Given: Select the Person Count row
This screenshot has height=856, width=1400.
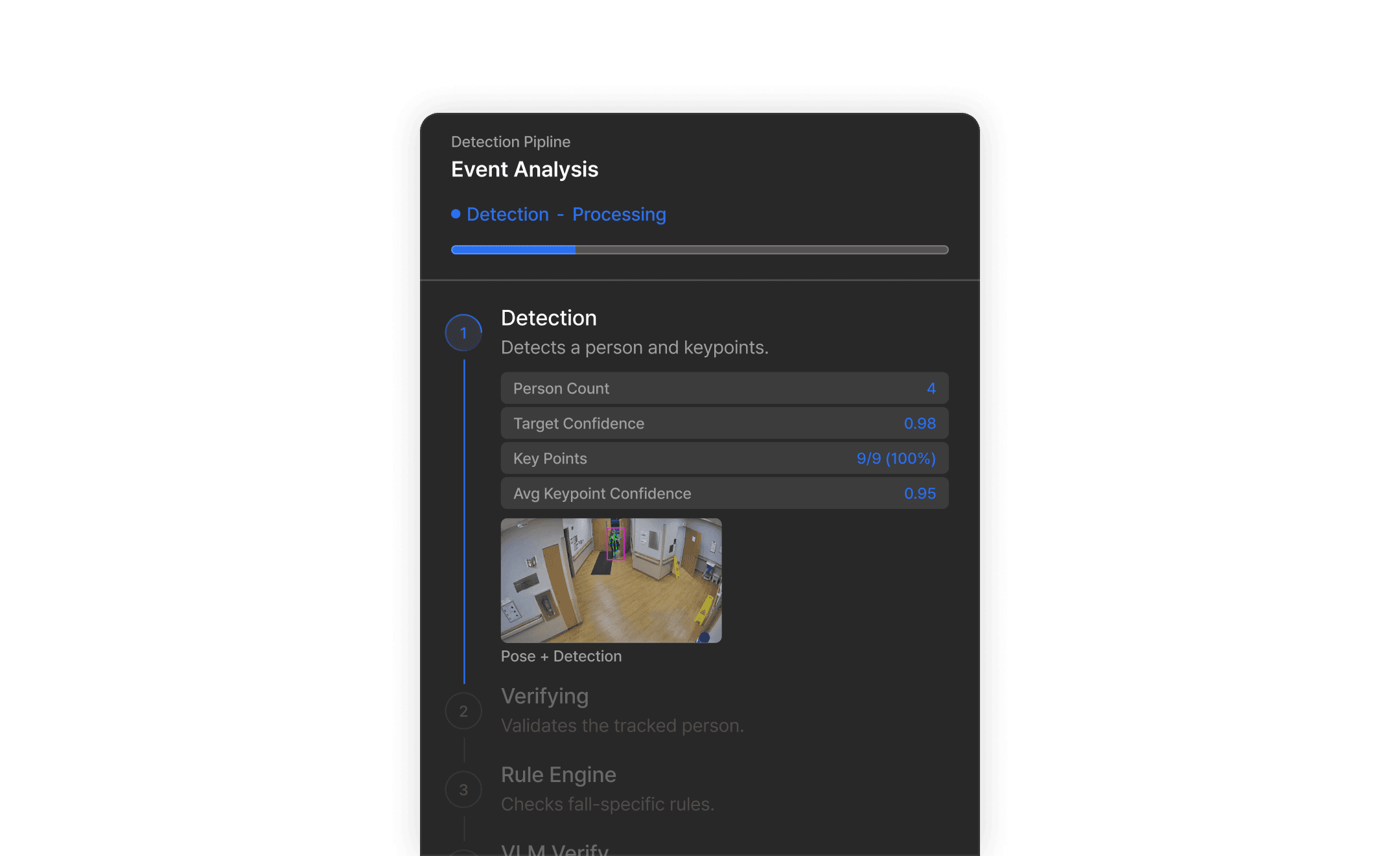Looking at the screenshot, I should tap(725, 388).
